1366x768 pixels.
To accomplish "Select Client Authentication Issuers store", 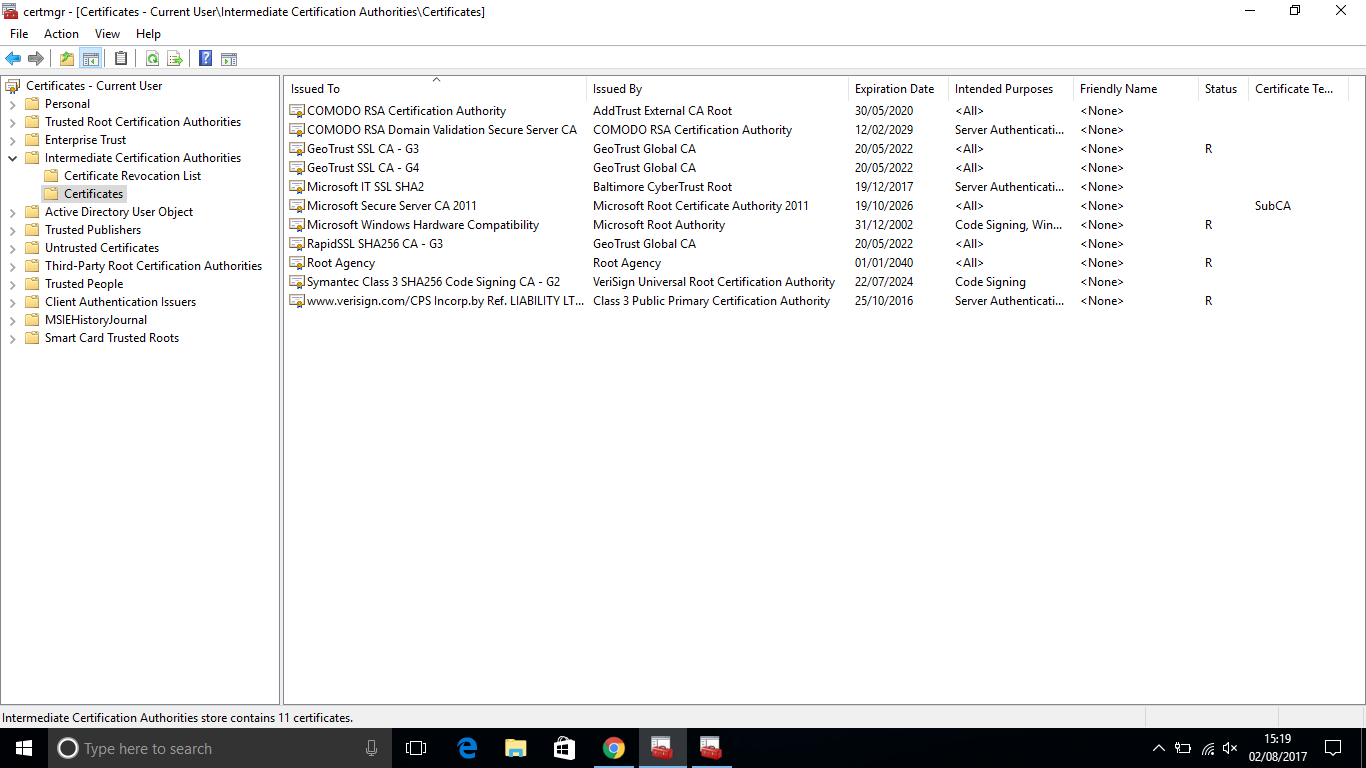I will tap(120, 302).
